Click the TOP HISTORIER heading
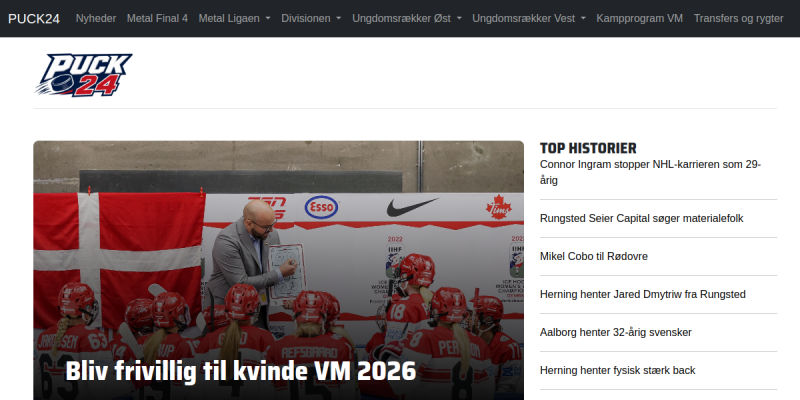The width and height of the screenshot is (800, 400). pyautogui.click(x=588, y=148)
